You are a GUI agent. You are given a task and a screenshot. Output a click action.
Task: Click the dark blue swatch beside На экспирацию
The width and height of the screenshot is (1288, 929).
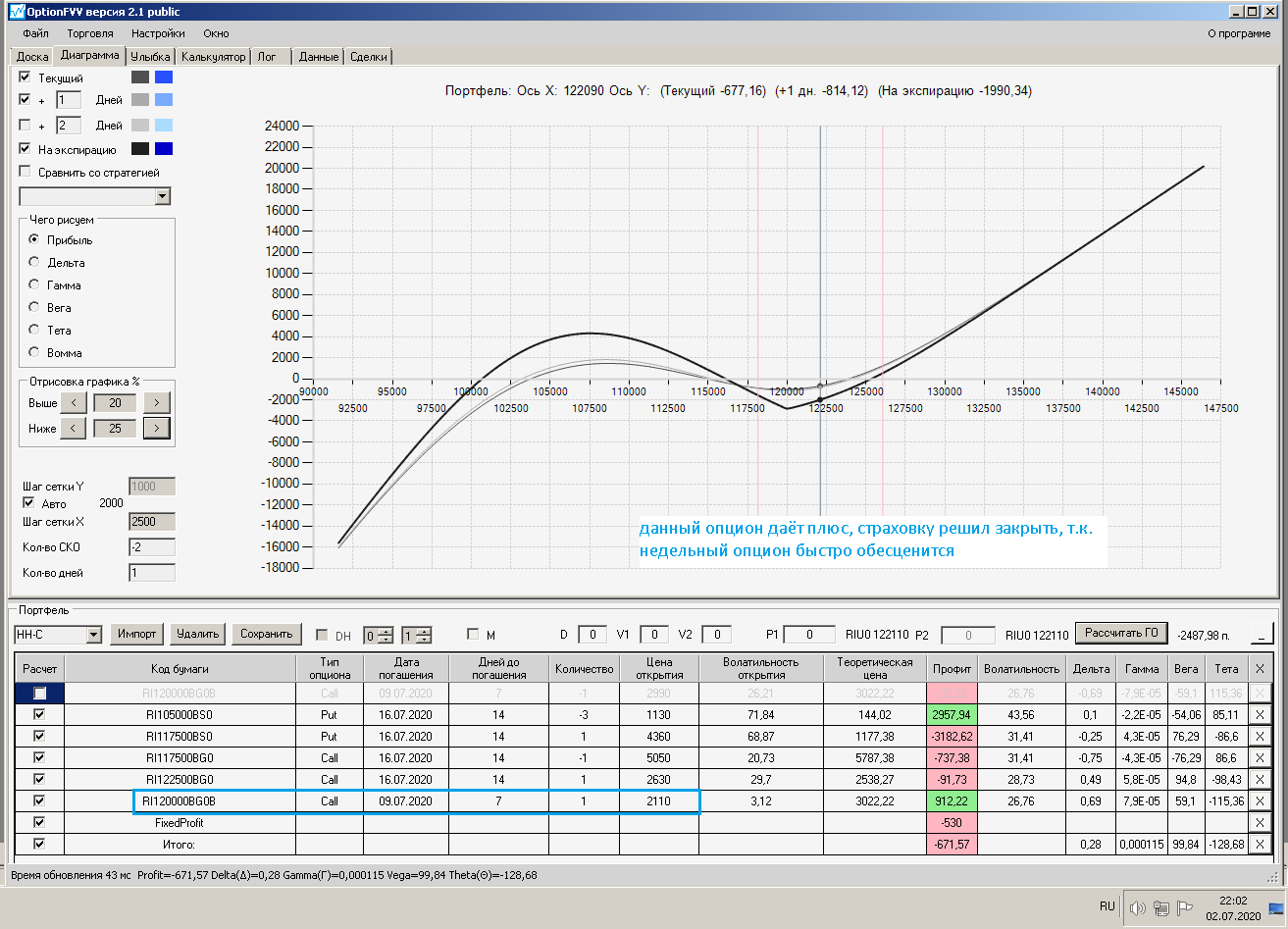[x=164, y=149]
